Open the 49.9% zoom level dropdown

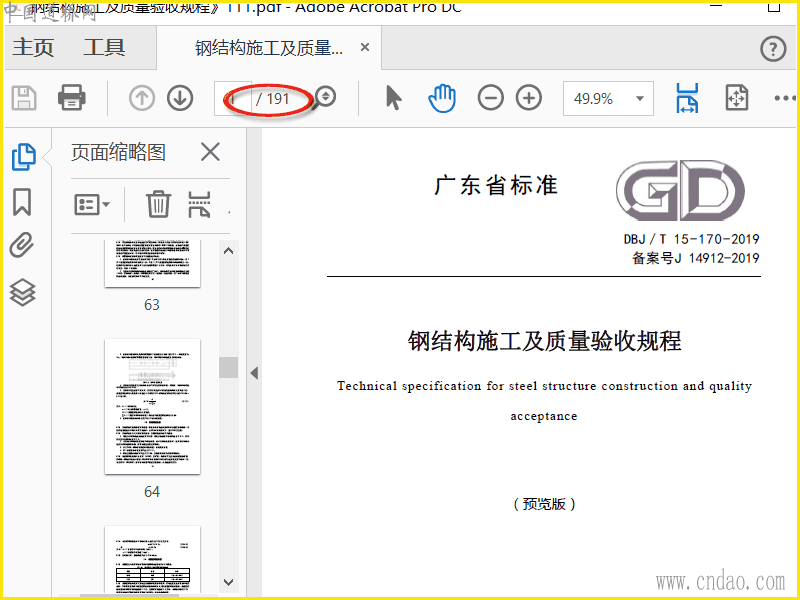(x=608, y=98)
